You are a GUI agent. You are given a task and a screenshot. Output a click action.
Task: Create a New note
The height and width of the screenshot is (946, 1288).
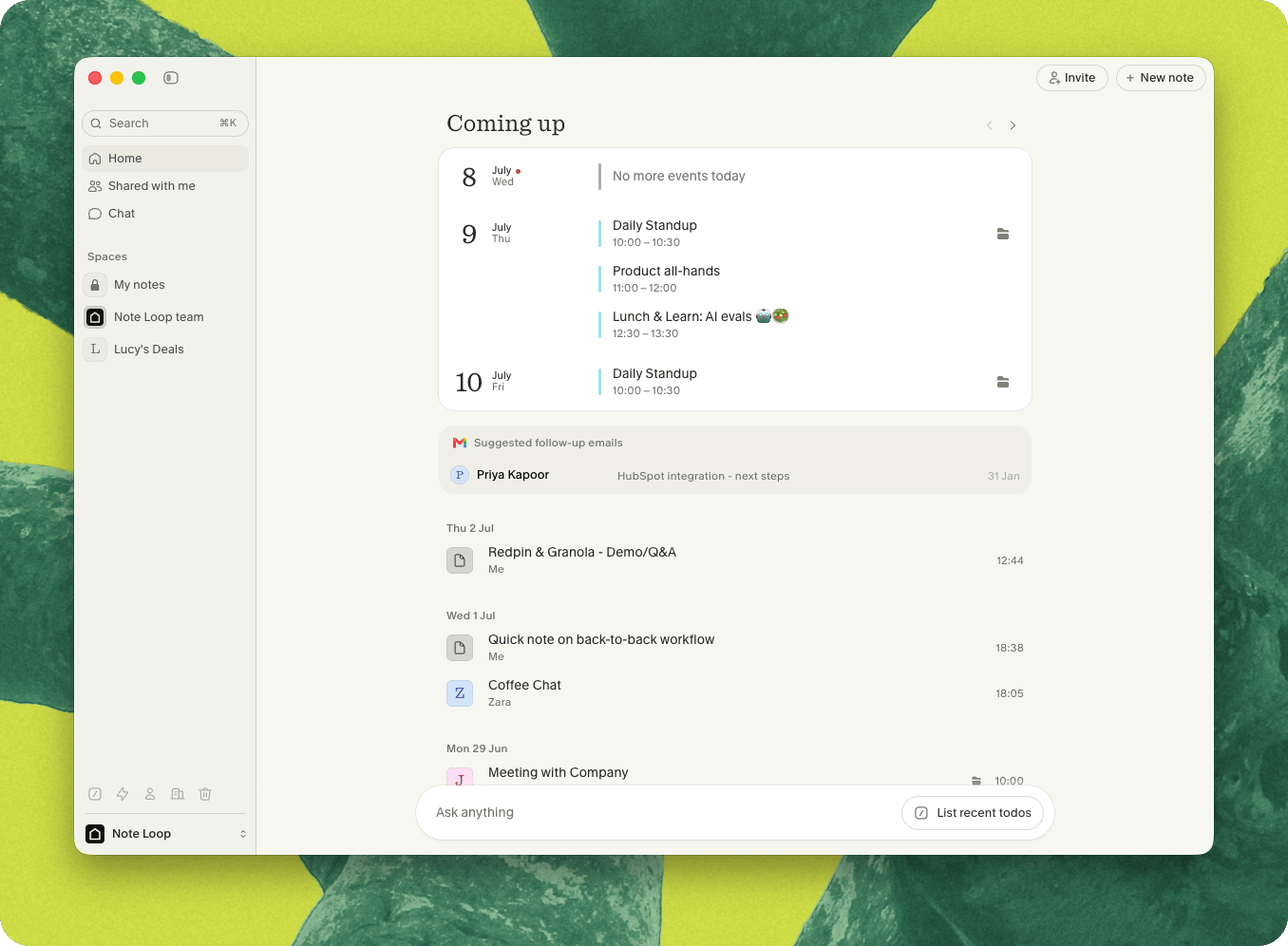point(1161,78)
